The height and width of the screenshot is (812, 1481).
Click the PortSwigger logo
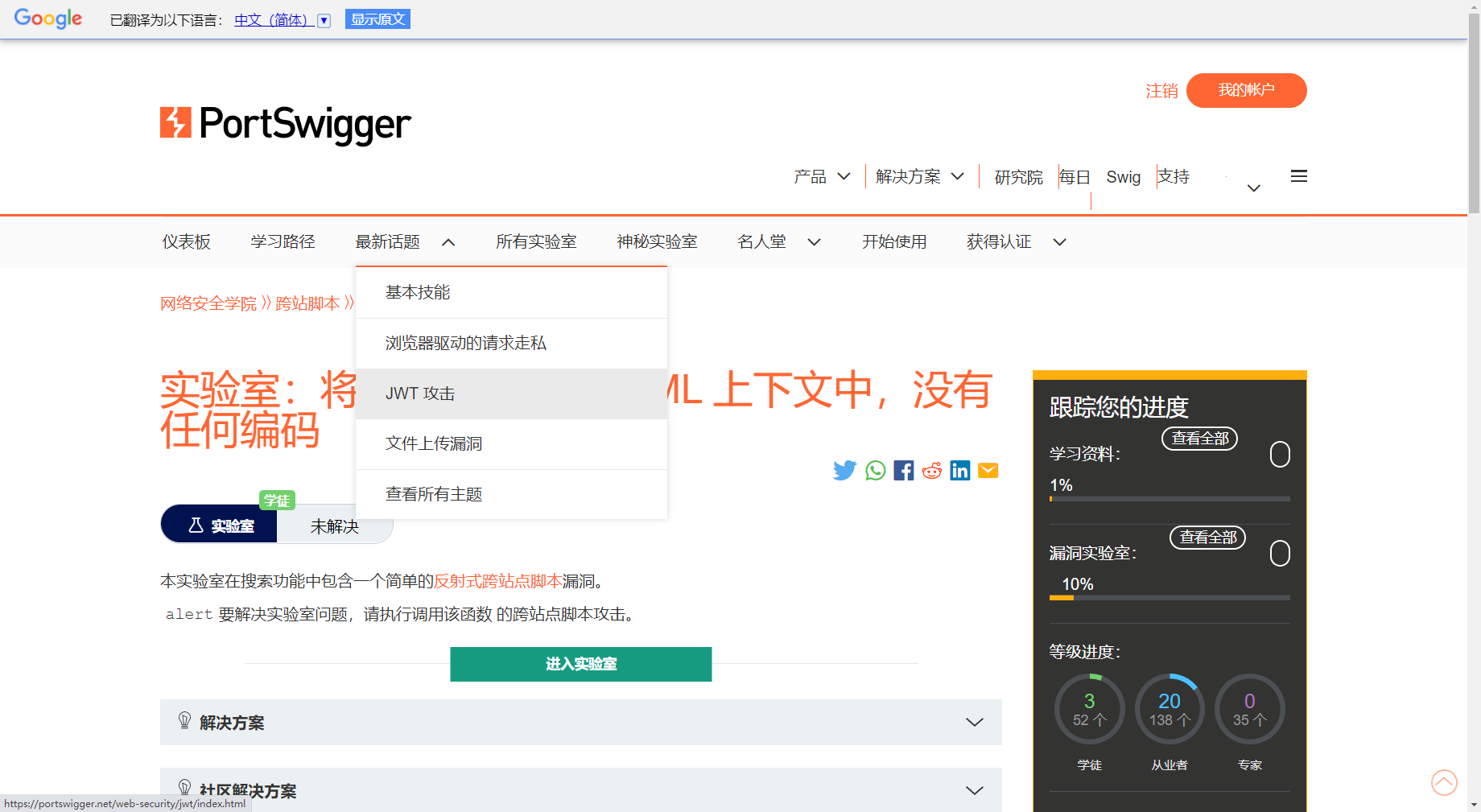point(285,122)
